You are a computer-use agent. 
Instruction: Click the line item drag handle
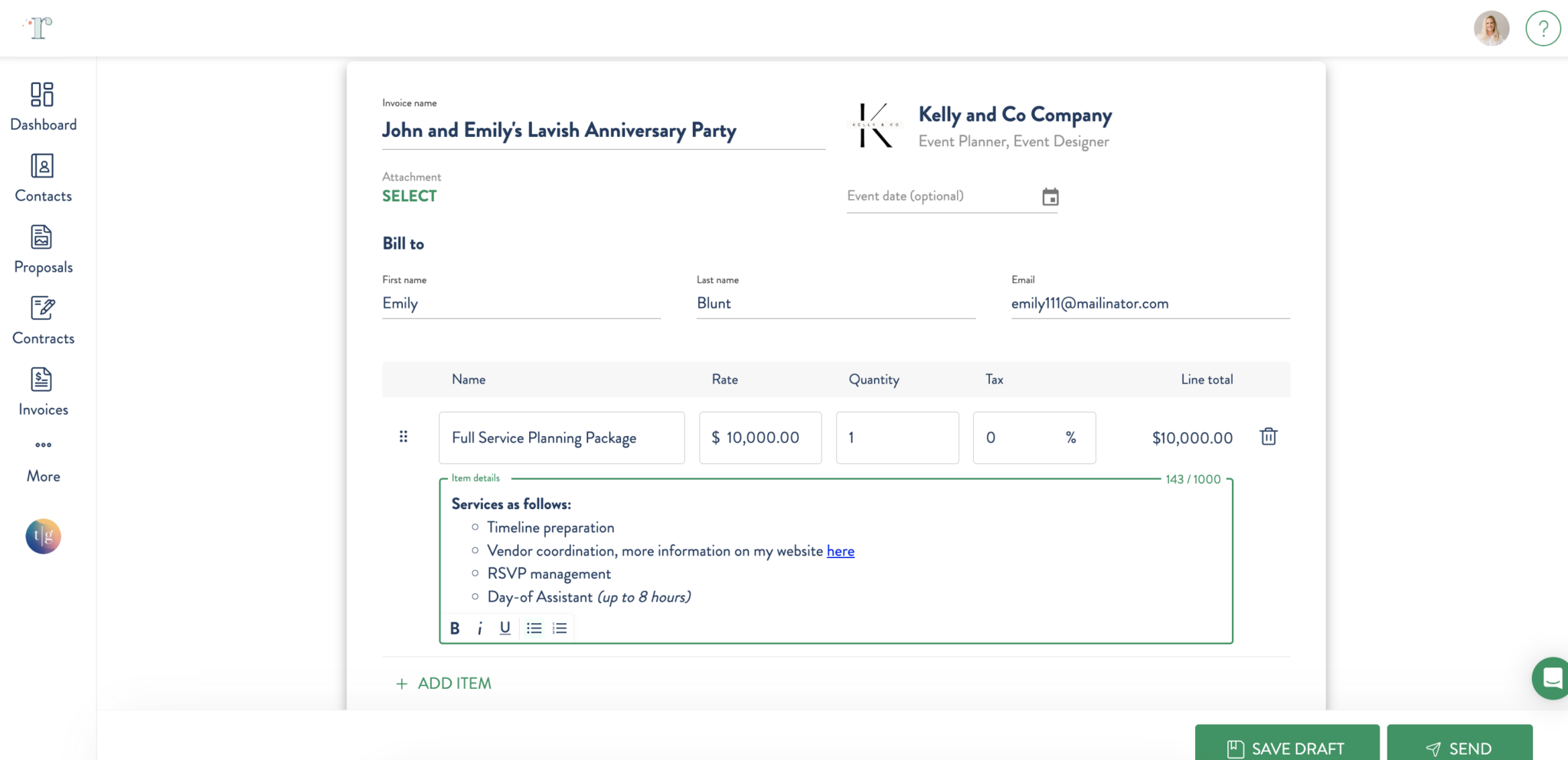[403, 436]
